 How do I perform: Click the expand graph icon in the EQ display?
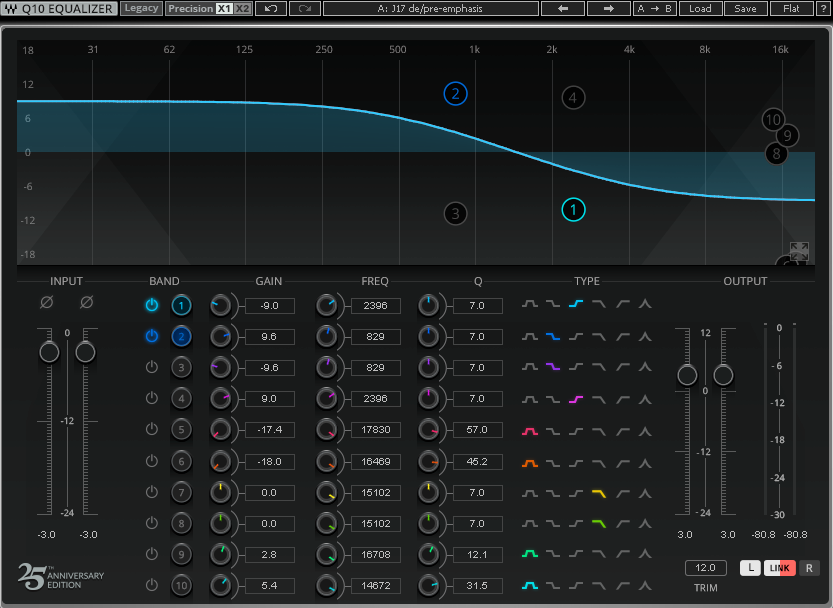point(799,251)
